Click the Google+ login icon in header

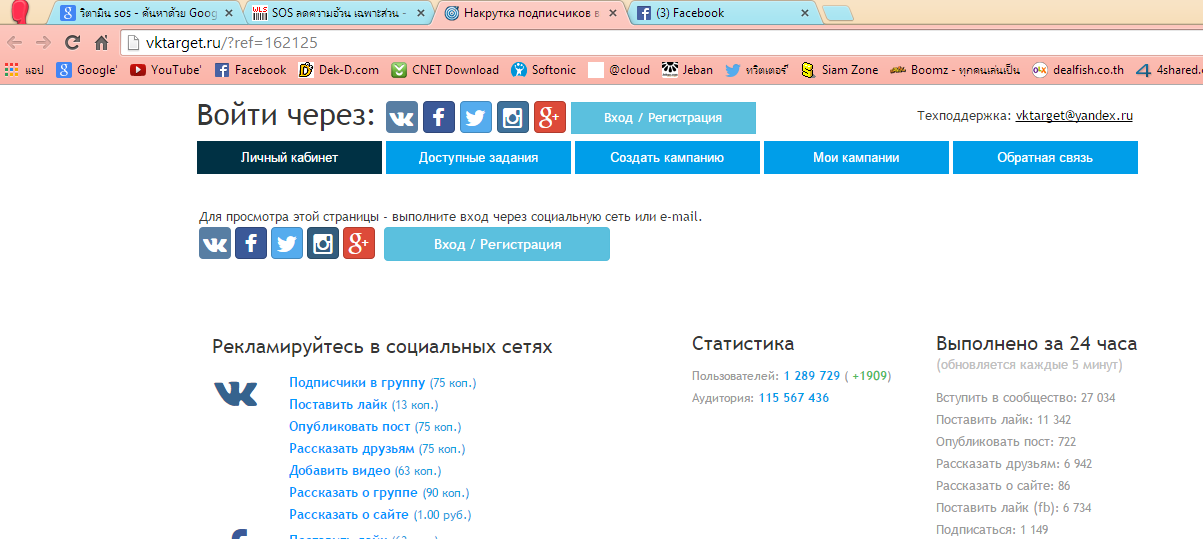[550, 117]
